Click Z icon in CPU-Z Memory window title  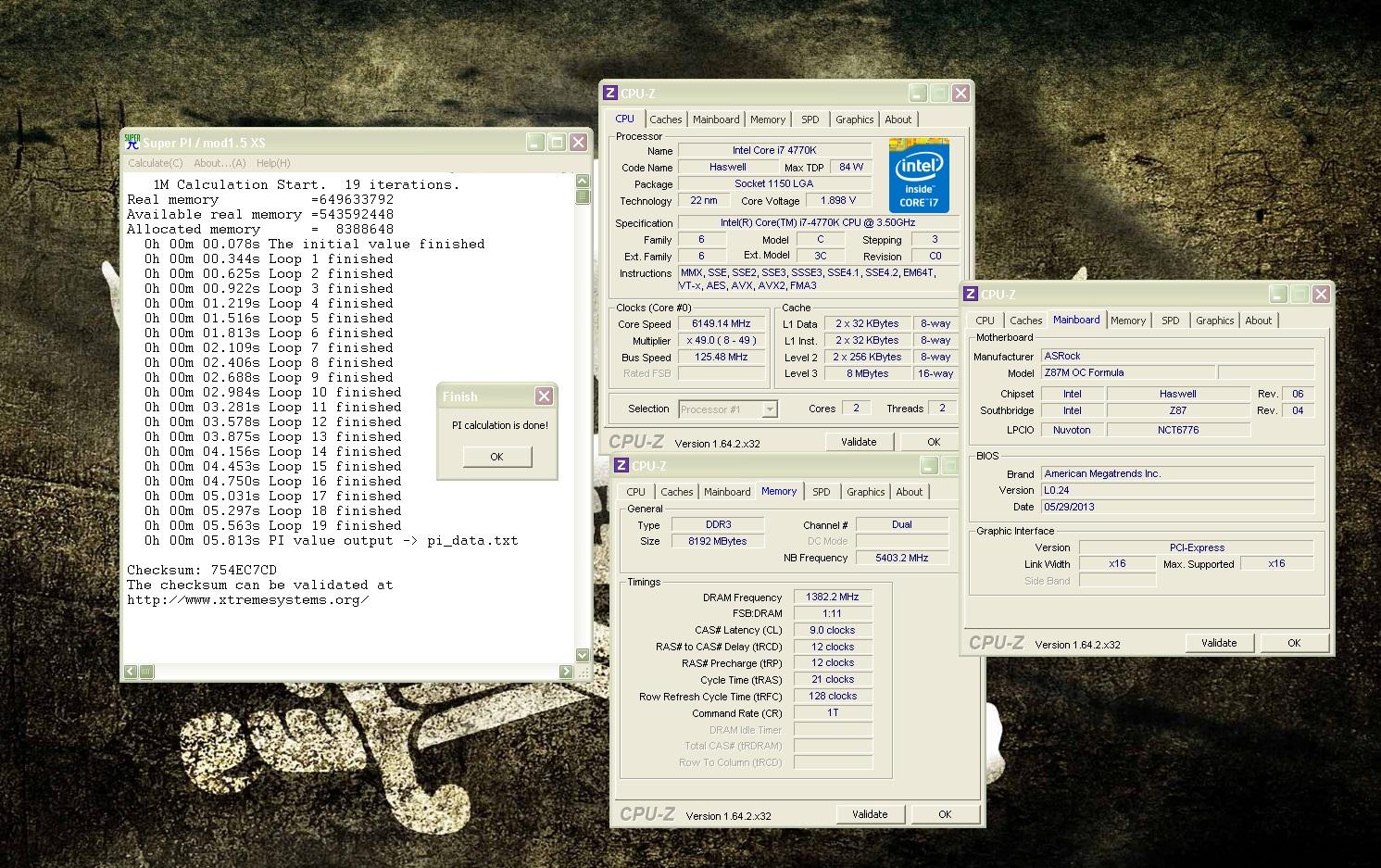[x=621, y=465]
